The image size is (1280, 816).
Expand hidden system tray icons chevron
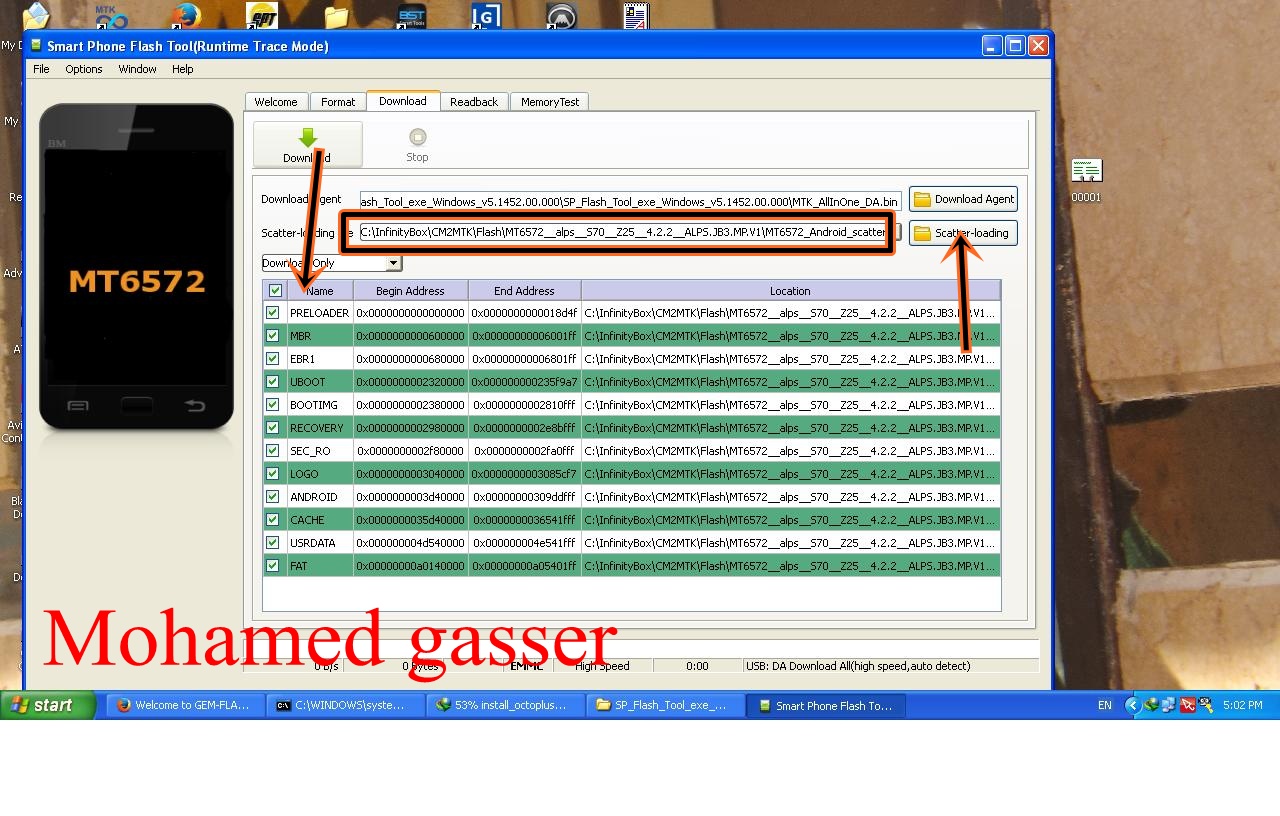[1132, 705]
